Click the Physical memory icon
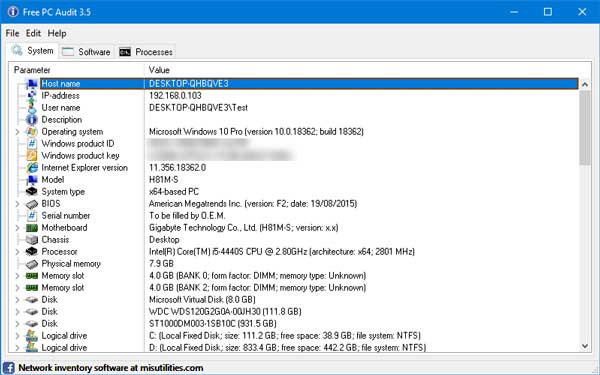Viewport: 600px width, 375px height. (32, 264)
